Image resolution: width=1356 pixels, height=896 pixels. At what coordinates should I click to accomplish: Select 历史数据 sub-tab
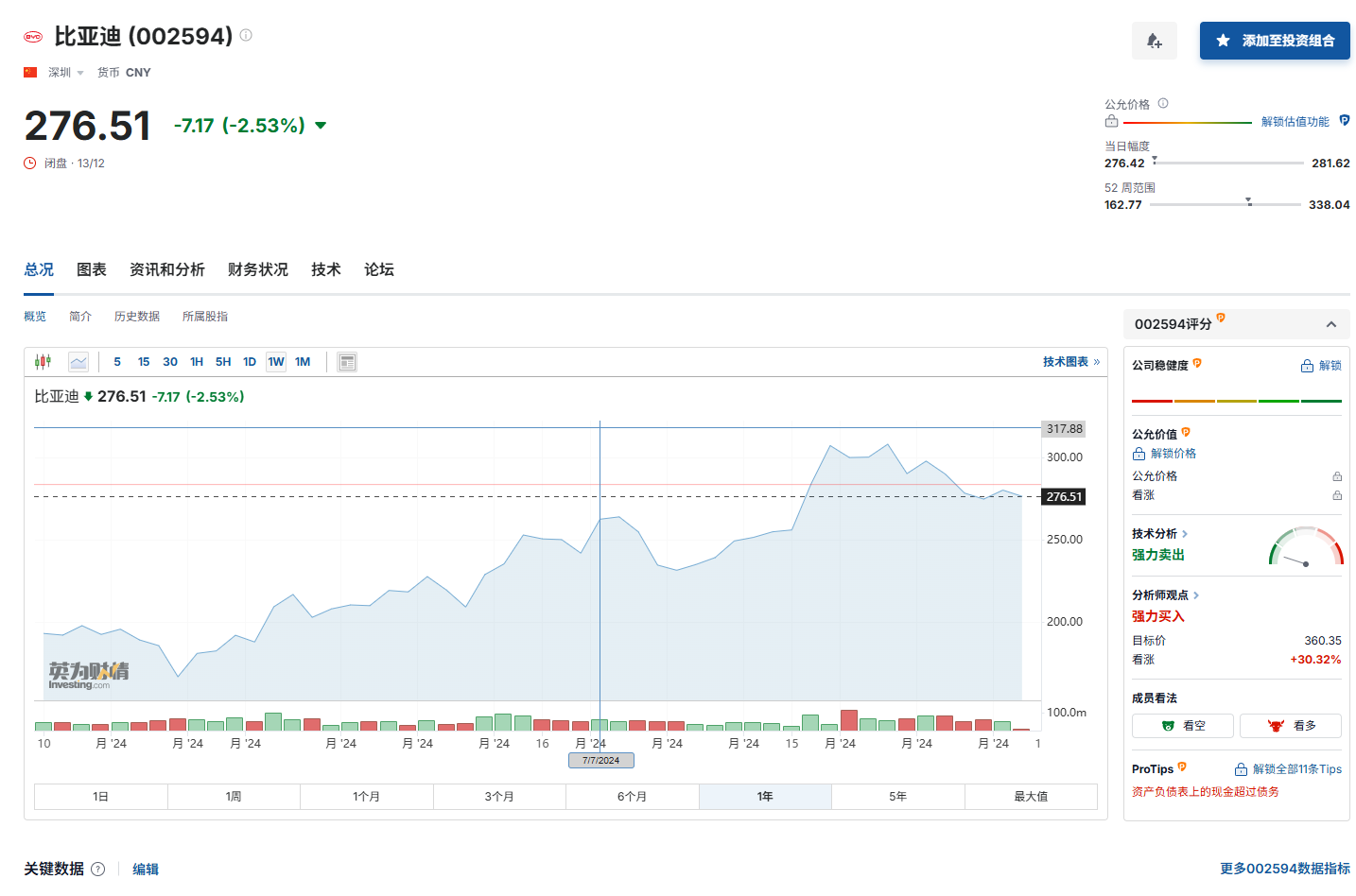[137, 317]
